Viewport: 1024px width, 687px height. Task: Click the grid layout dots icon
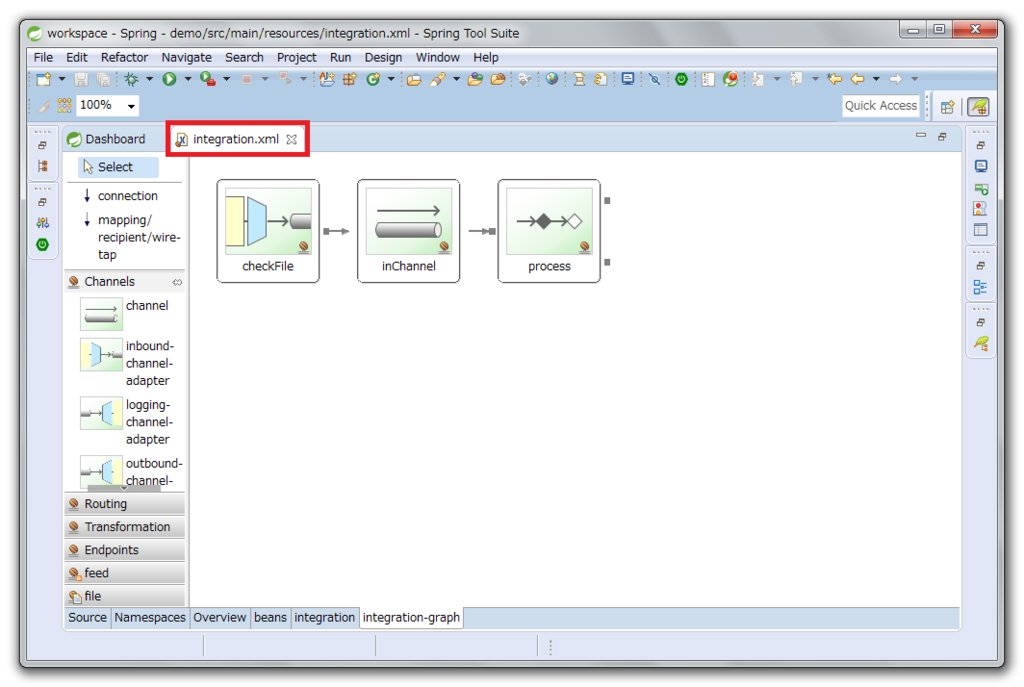[x=64, y=105]
